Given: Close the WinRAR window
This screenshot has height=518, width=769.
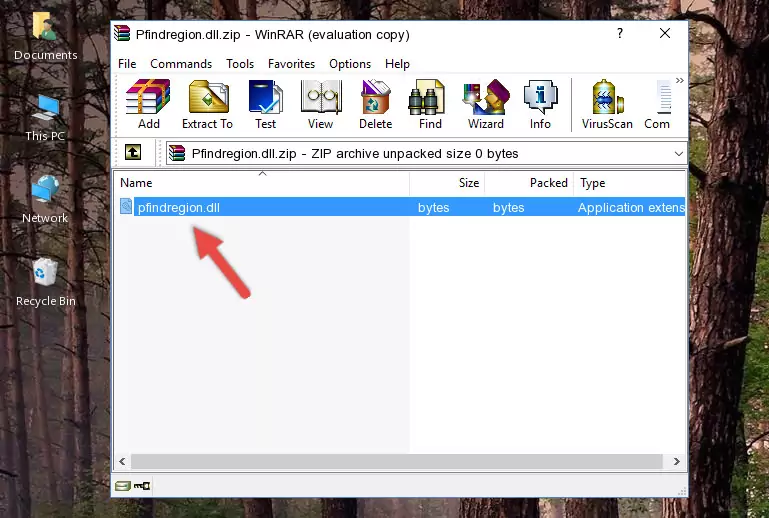Looking at the screenshot, I should [x=665, y=33].
